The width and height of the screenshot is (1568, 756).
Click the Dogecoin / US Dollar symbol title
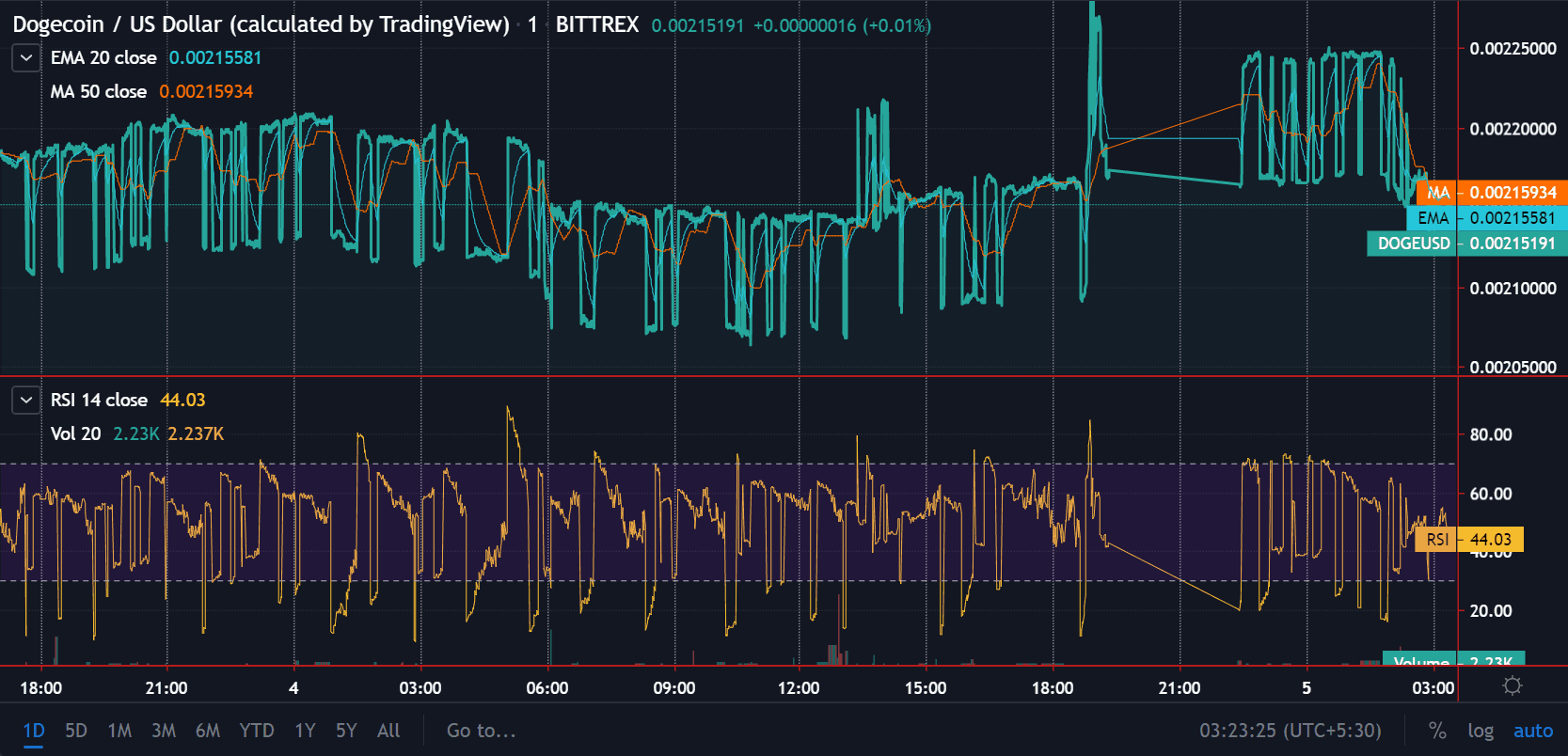261,24
